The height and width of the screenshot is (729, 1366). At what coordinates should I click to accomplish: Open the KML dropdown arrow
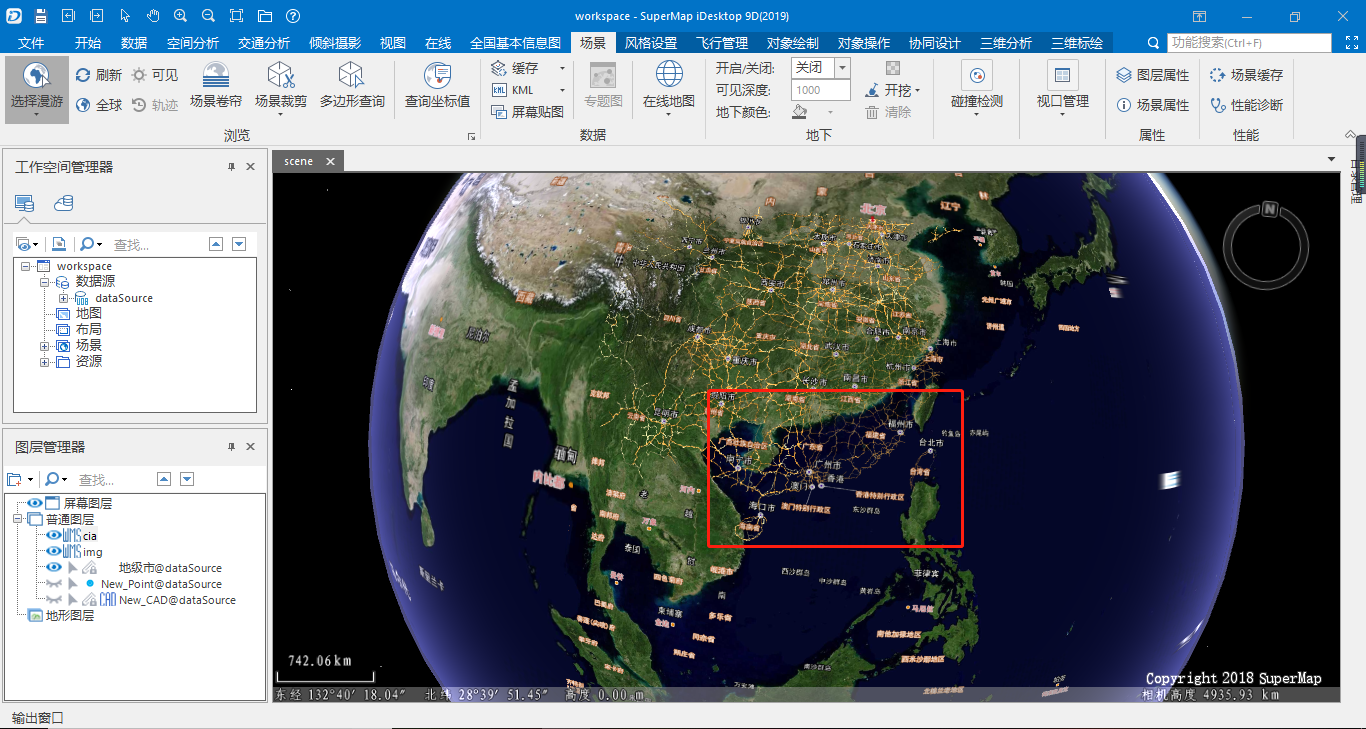point(563,90)
